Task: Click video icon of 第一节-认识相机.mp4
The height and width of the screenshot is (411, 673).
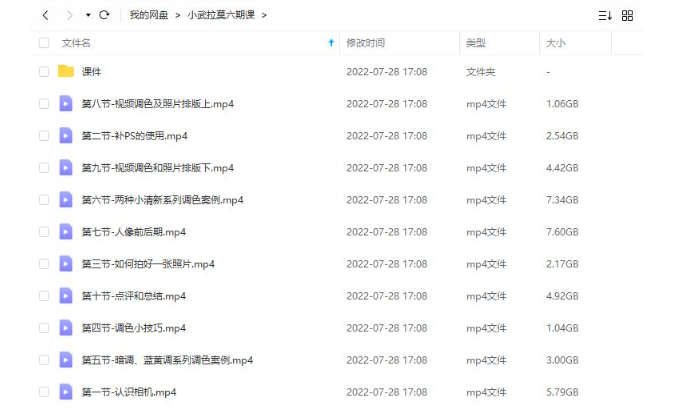Action: coord(66,392)
